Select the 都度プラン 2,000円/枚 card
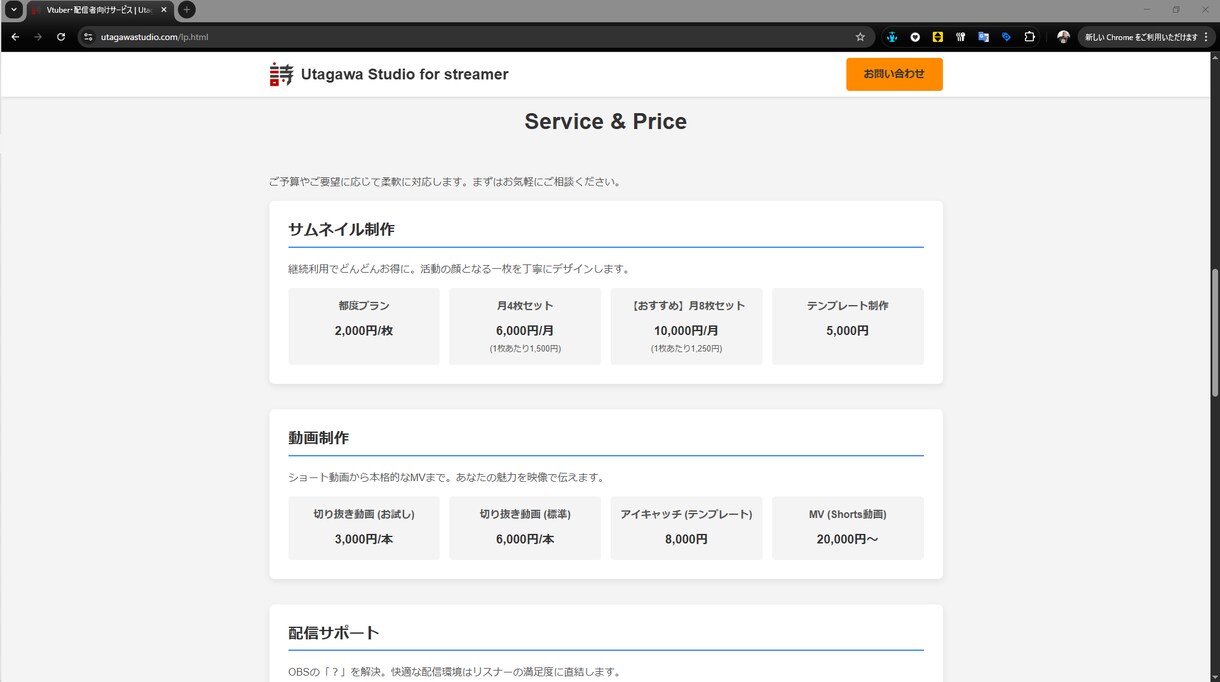The width and height of the screenshot is (1220, 682). pos(364,326)
